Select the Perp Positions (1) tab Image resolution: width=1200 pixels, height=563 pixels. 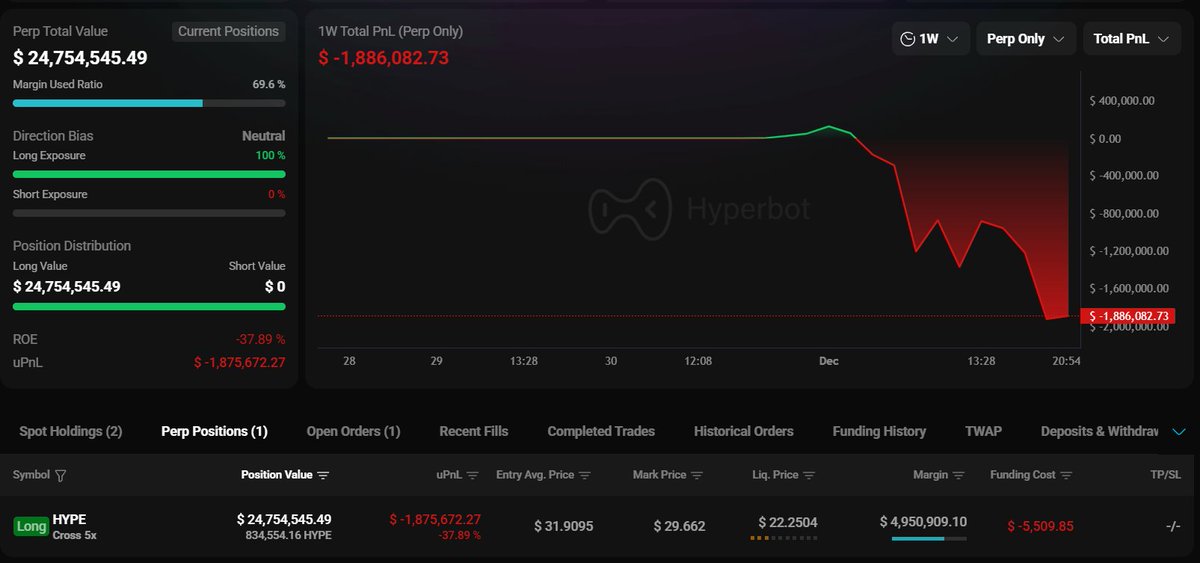[214, 431]
